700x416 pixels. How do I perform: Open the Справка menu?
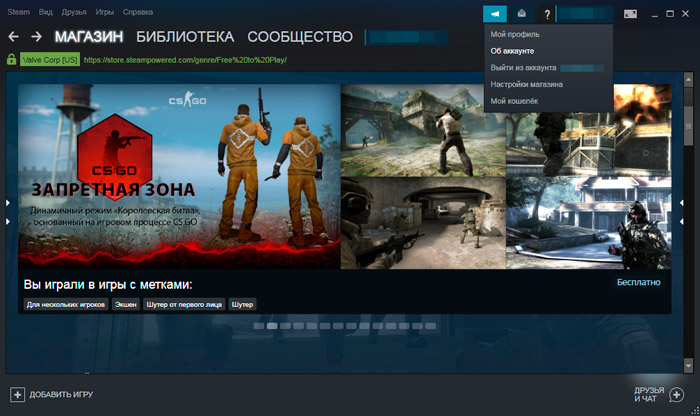[138, 12]
